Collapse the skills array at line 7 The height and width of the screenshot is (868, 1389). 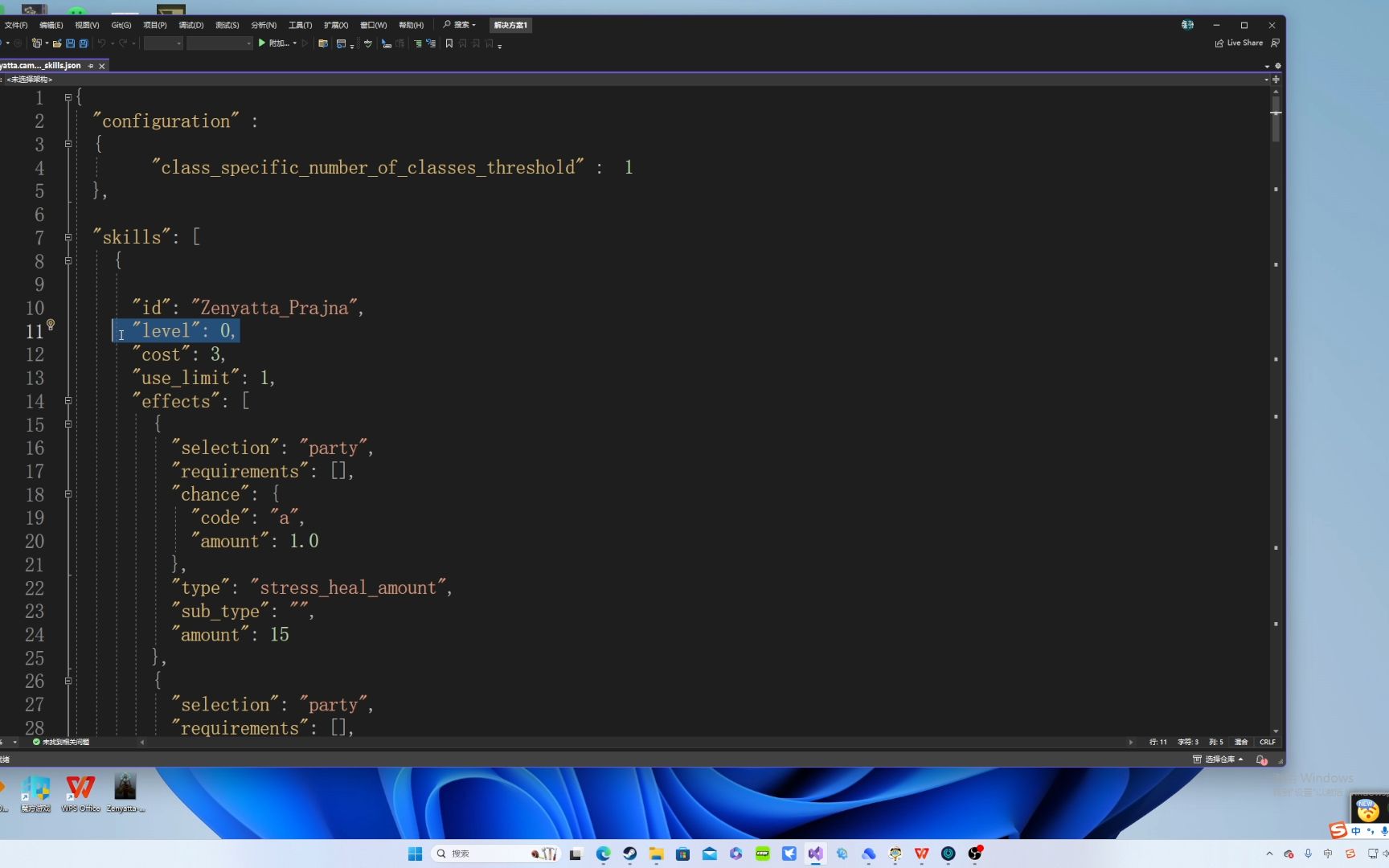pos(68,237)
